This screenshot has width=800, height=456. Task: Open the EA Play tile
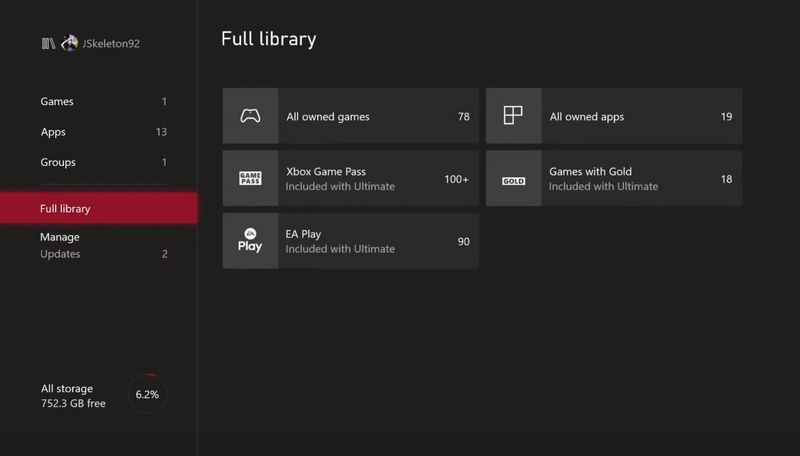(x=351, y=241)
